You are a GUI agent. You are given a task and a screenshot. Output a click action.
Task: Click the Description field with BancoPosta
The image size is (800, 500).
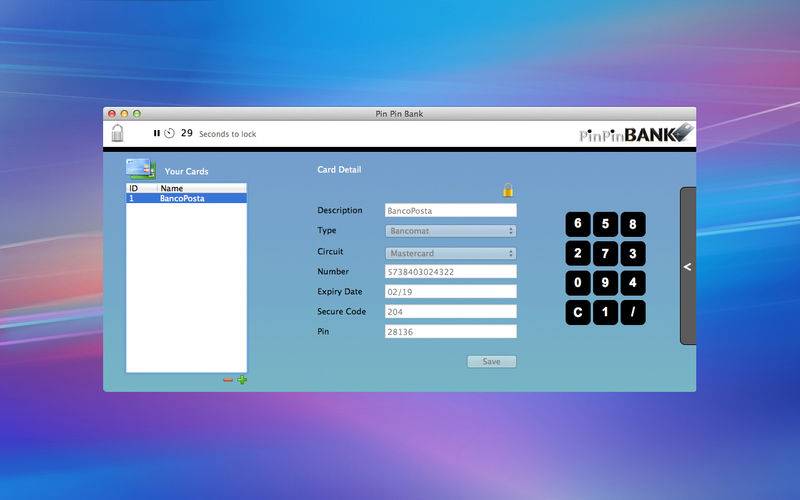(x=451, y=211)
